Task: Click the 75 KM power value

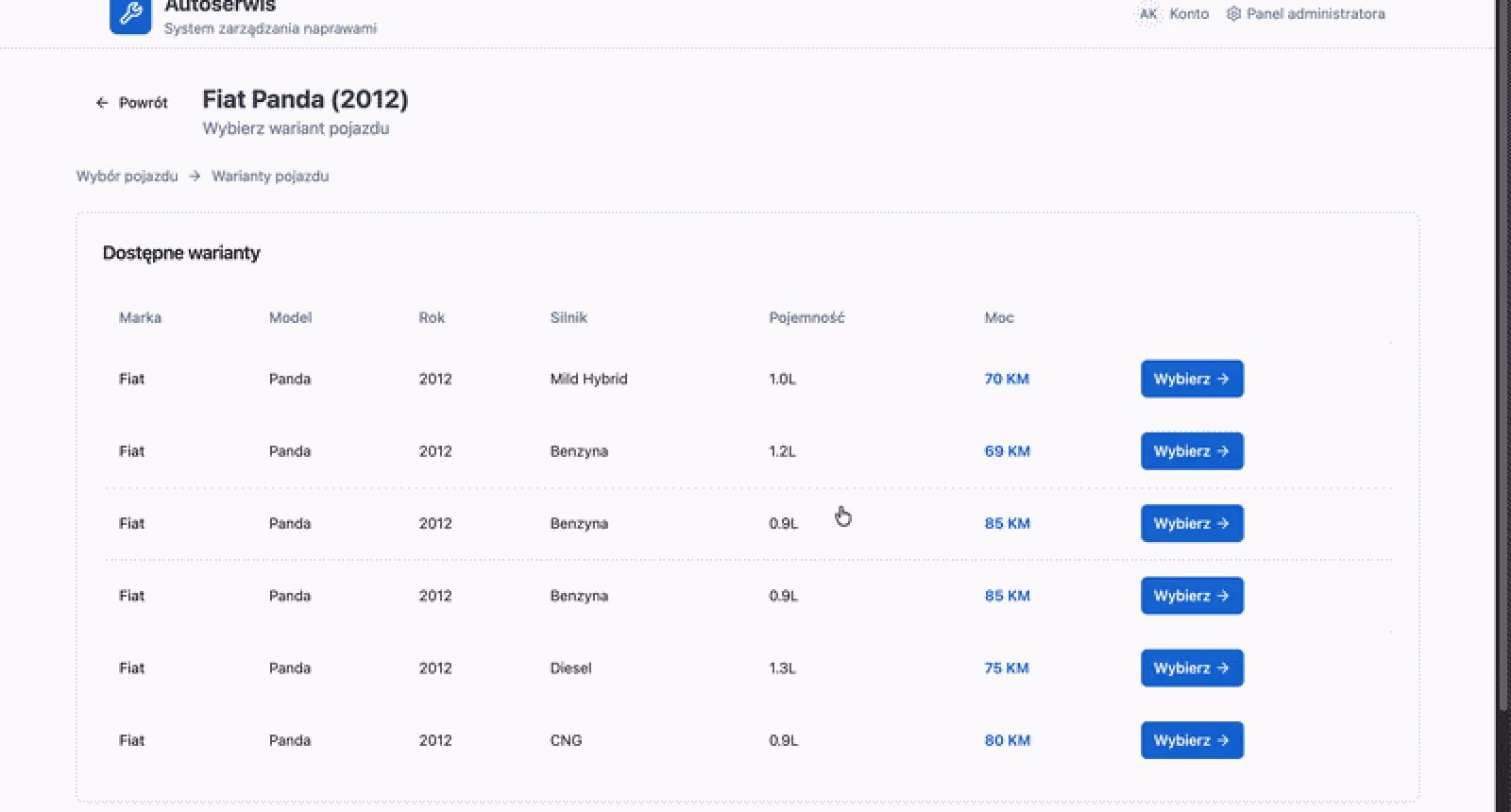Action: pos(1007,668)
